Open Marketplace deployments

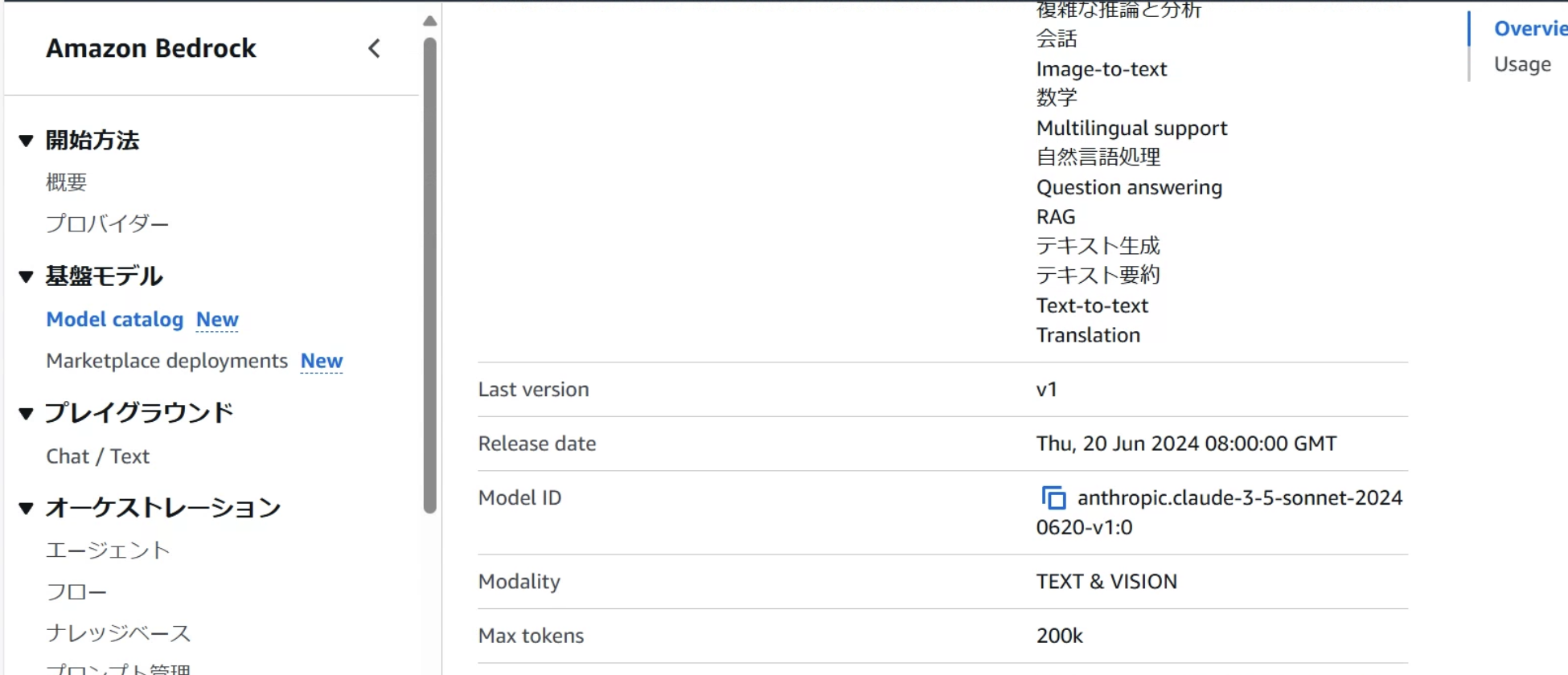pyautogui.click(x=166, y=361)
